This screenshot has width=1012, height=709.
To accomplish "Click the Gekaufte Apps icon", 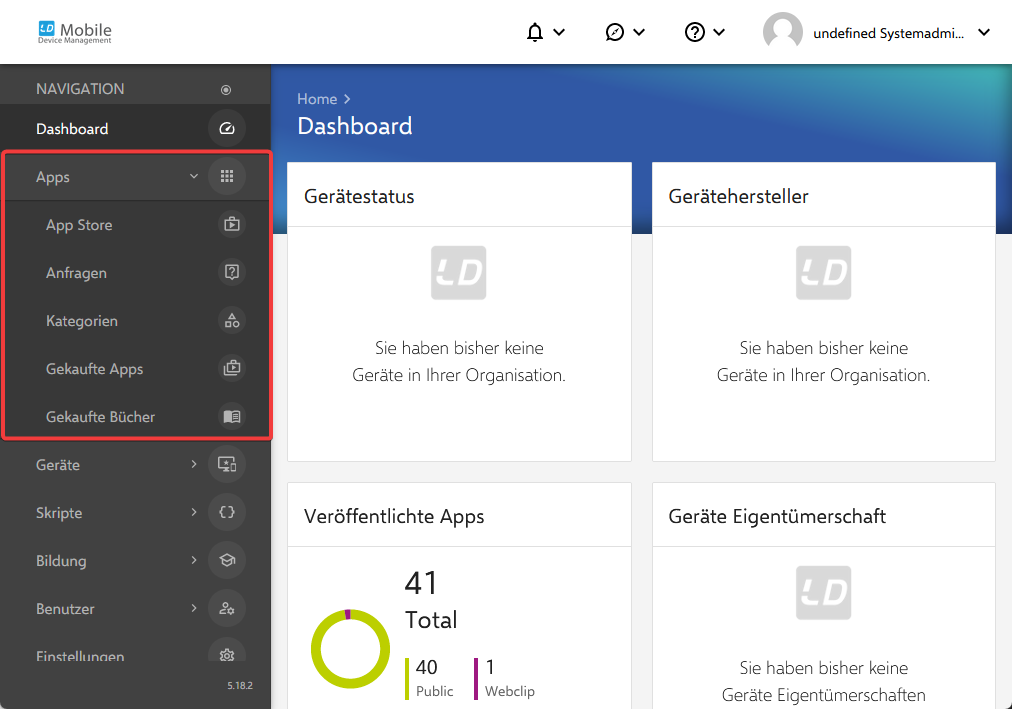I will [x=232, y=368].
